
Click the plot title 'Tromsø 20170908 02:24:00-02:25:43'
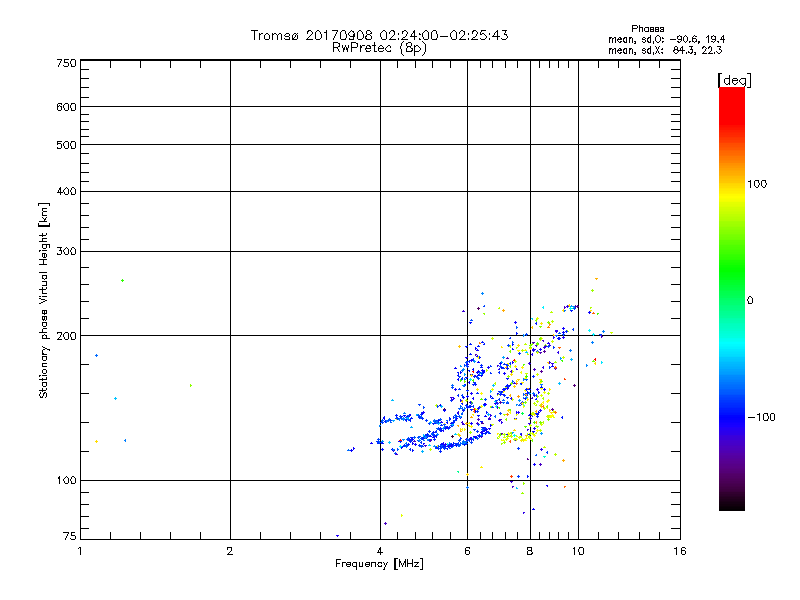click(x=379, y=35)
